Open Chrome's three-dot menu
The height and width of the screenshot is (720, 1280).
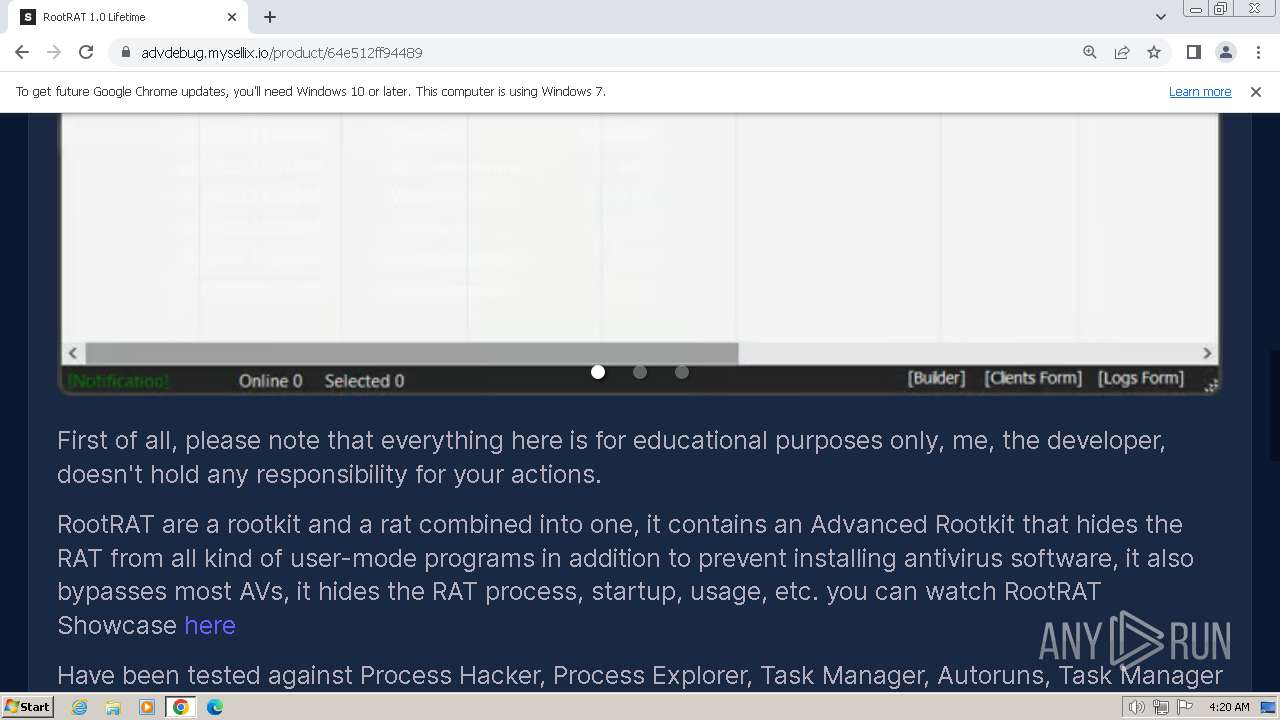pyautogui.click(x=1258, y=52)
